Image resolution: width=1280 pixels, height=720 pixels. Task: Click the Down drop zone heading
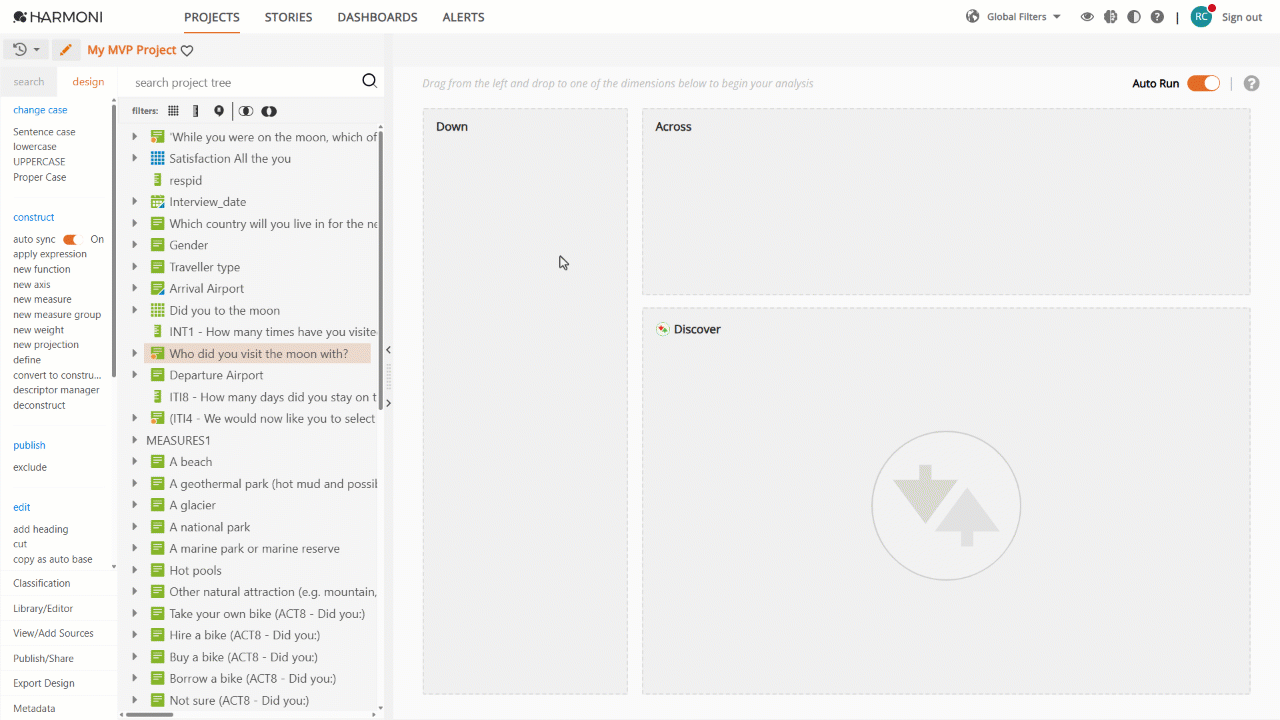coord(452,127)
